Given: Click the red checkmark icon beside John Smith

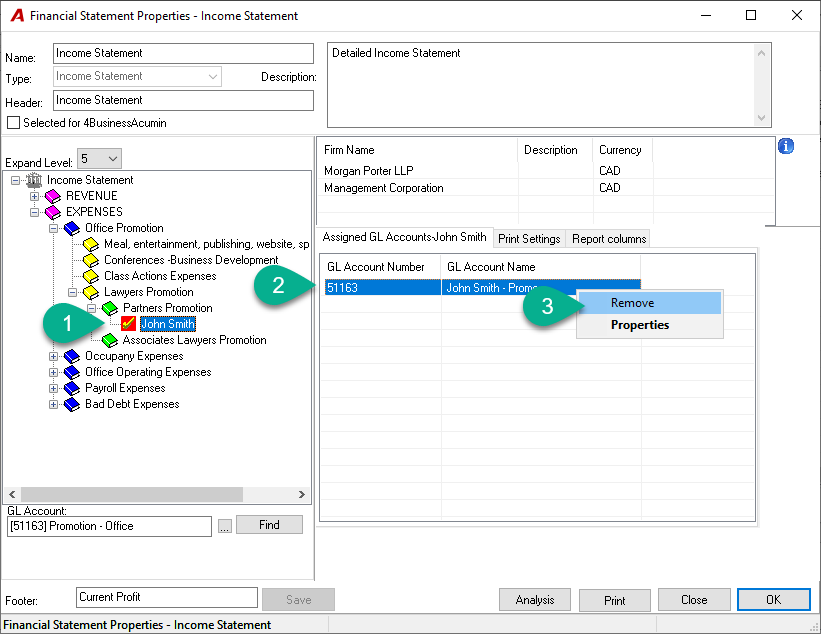Looking at the screenshot, I should 128,324.
